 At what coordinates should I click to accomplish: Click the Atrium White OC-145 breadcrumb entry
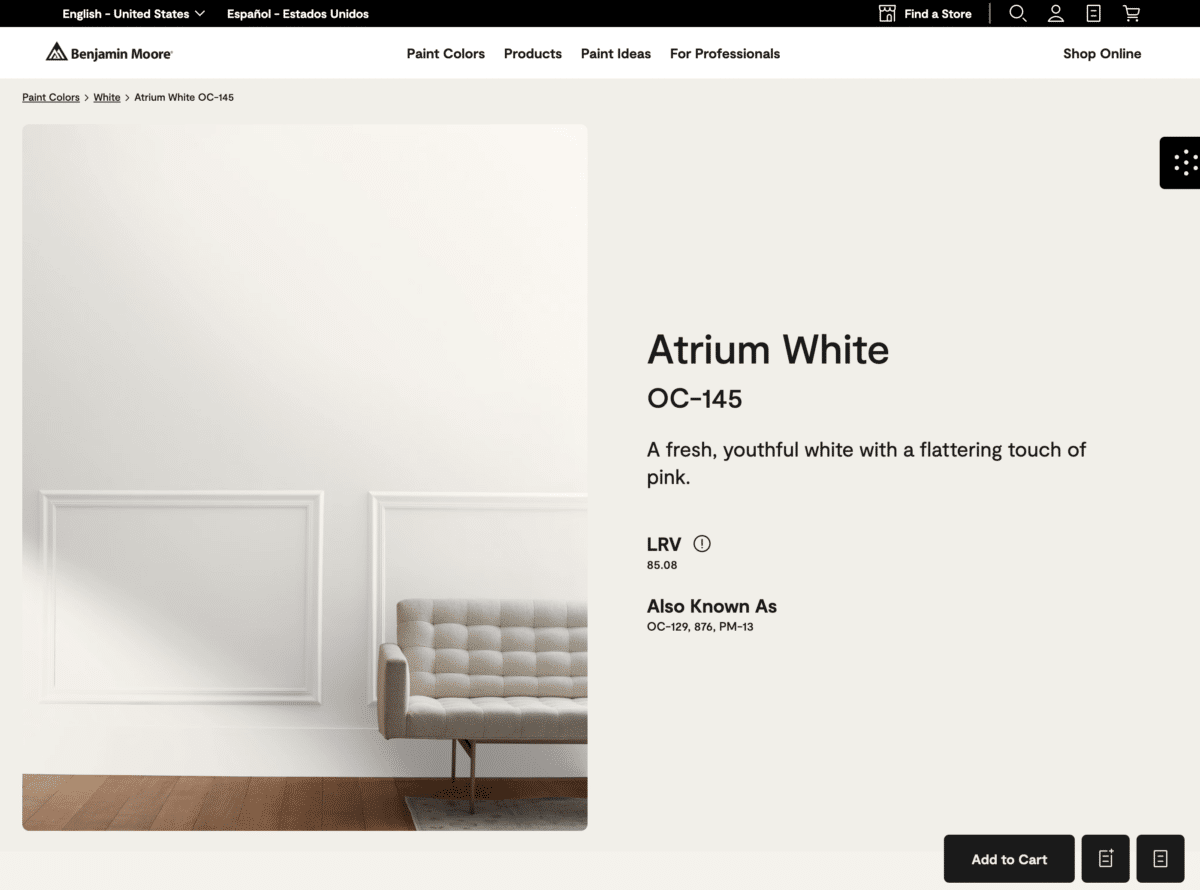pyautogui.click(x=184, y=97)
